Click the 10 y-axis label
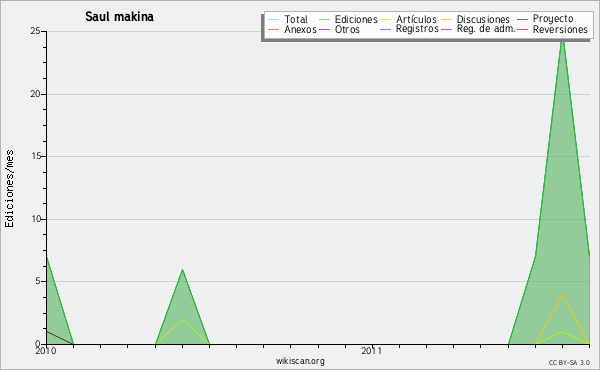 pos(36,219)
